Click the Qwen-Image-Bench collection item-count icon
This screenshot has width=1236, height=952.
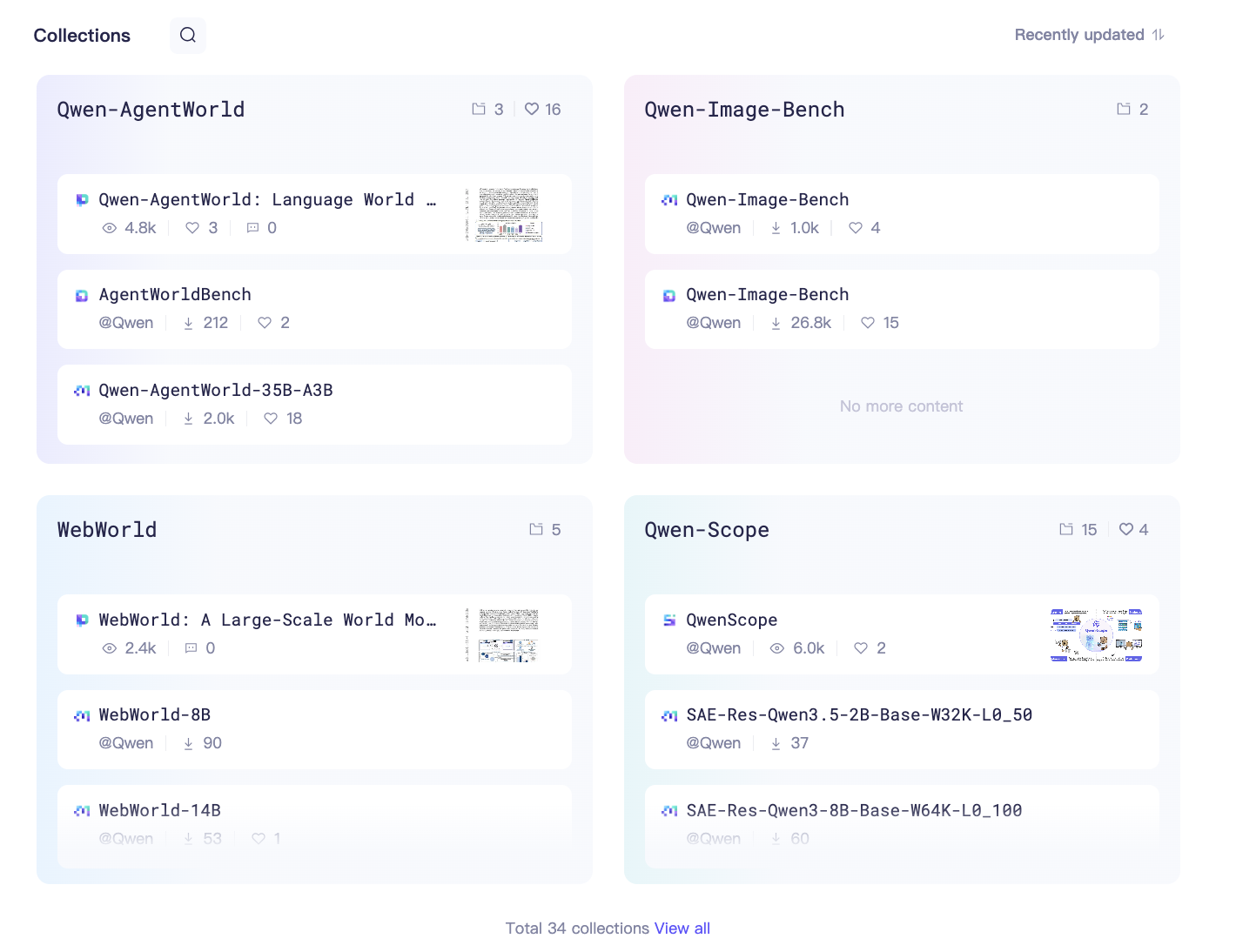click(1124, 109)
